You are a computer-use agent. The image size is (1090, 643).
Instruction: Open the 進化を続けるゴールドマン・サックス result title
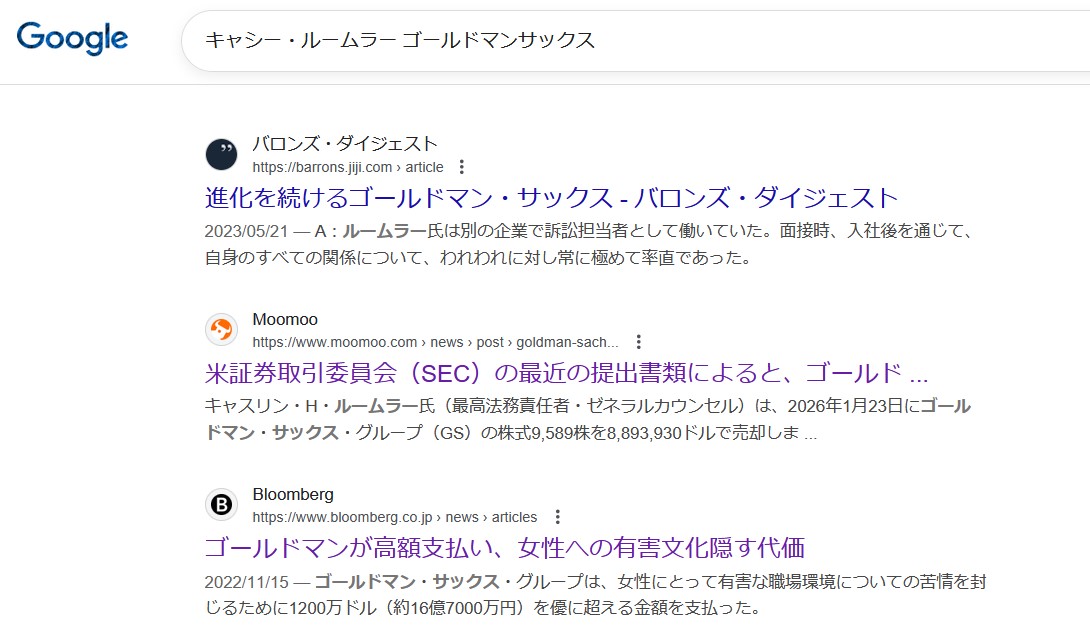[x=551, y=197]
